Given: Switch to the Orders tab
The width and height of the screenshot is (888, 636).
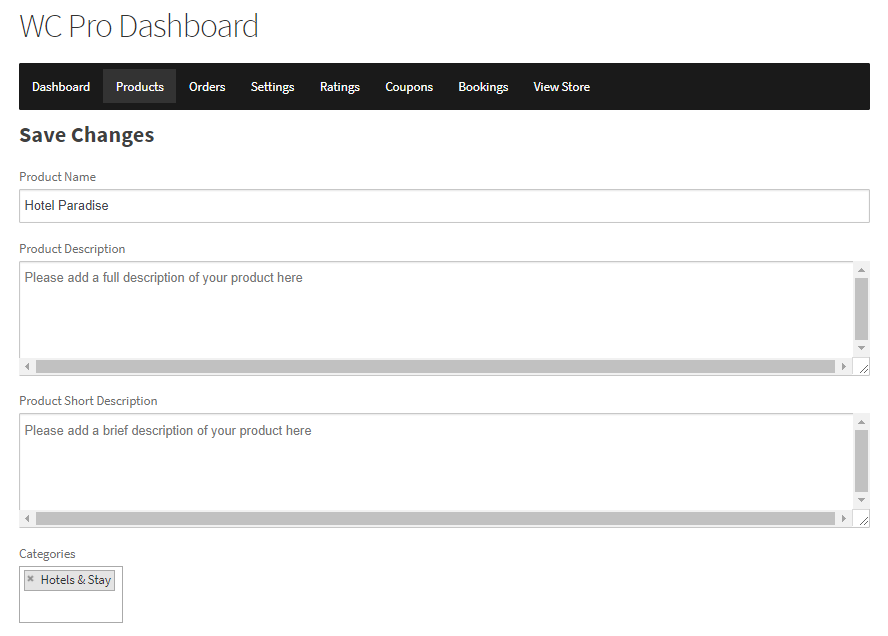Looking at the screenshot, I should 207,87.
